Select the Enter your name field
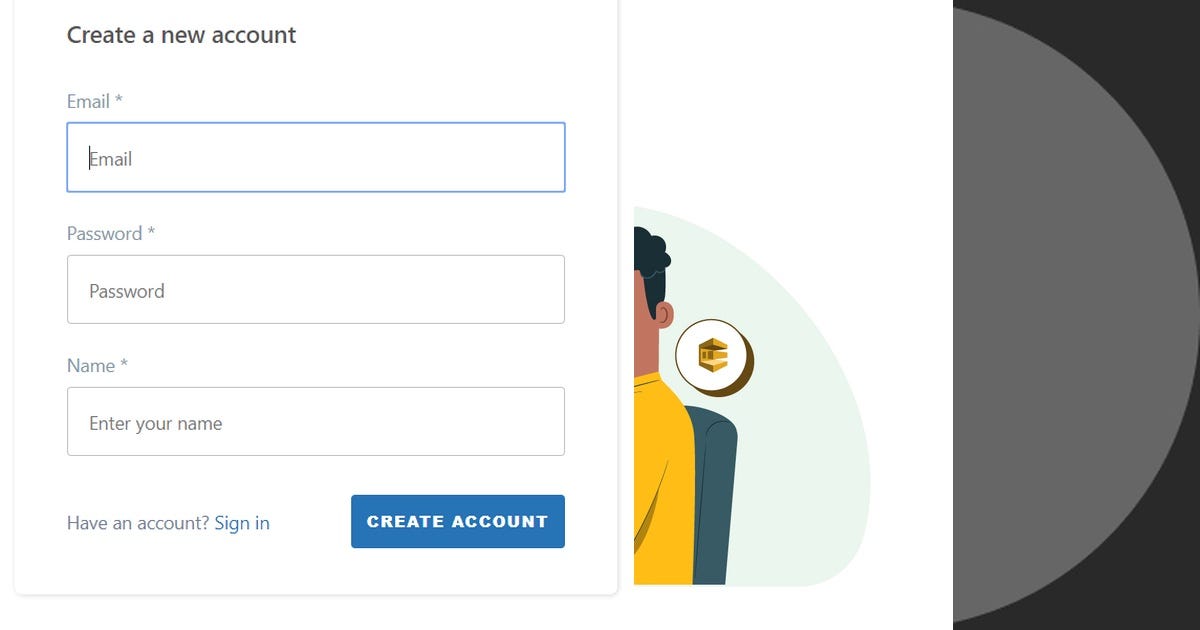This screenshot has height=630, width=1200. [x=316, y=421]
